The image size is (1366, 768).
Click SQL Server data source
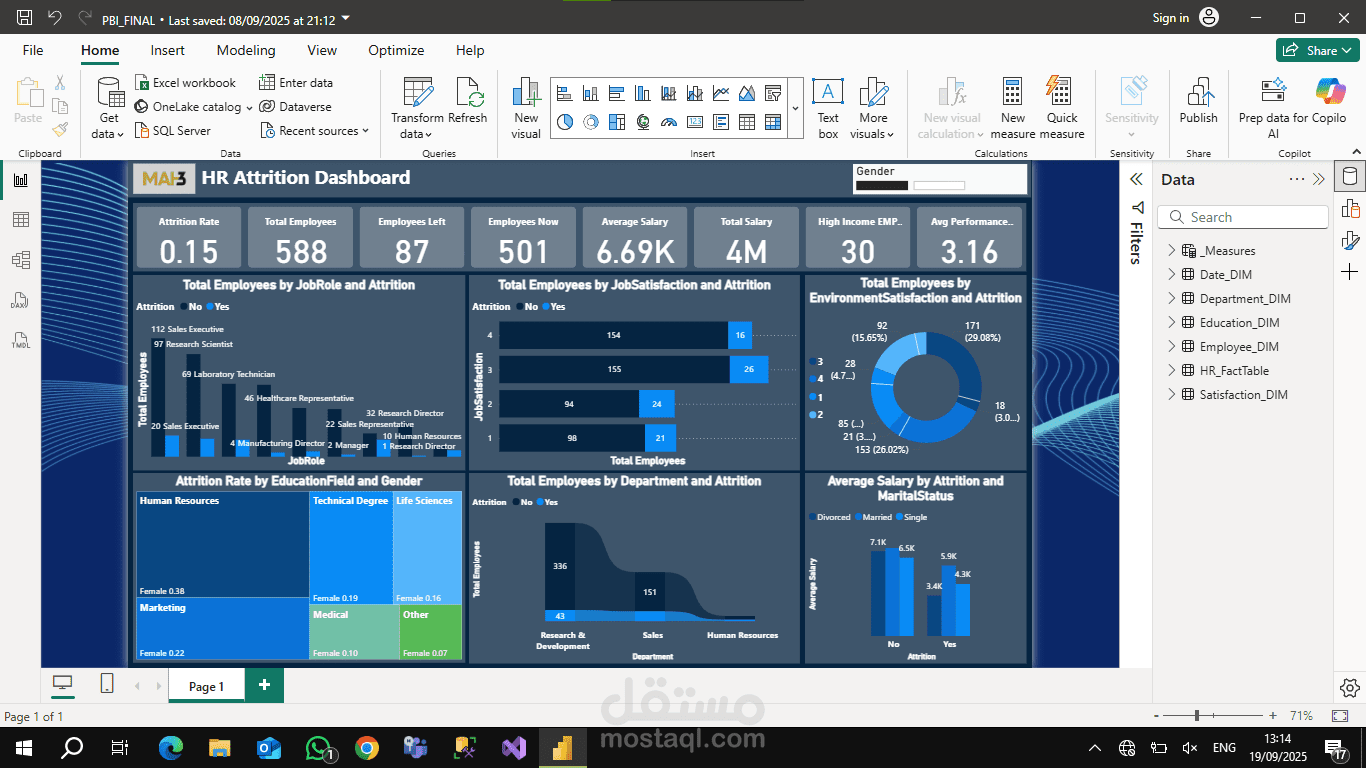[173, 131]
